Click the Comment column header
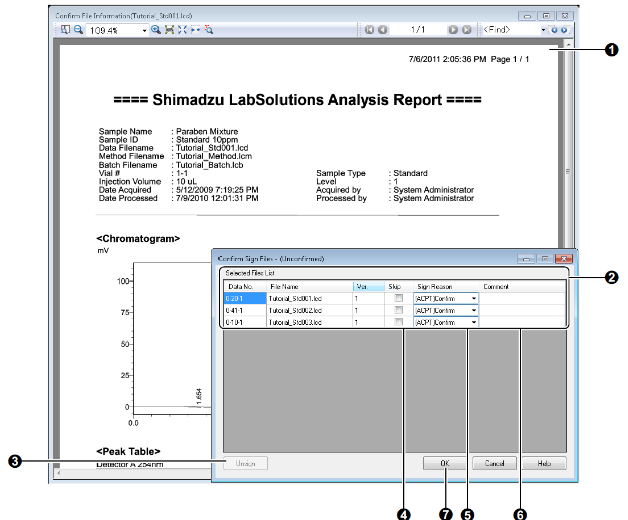This screenshot has width=628, height=520. 522,286
